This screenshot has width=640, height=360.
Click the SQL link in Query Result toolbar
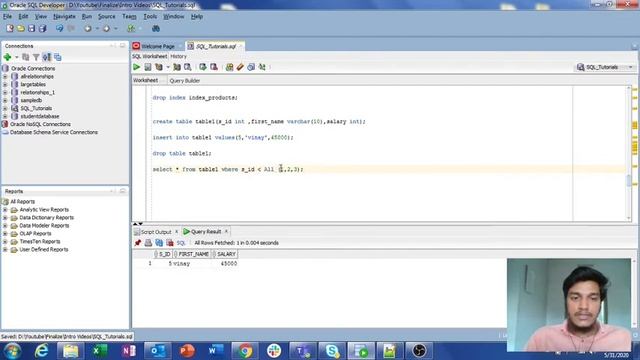181,243
